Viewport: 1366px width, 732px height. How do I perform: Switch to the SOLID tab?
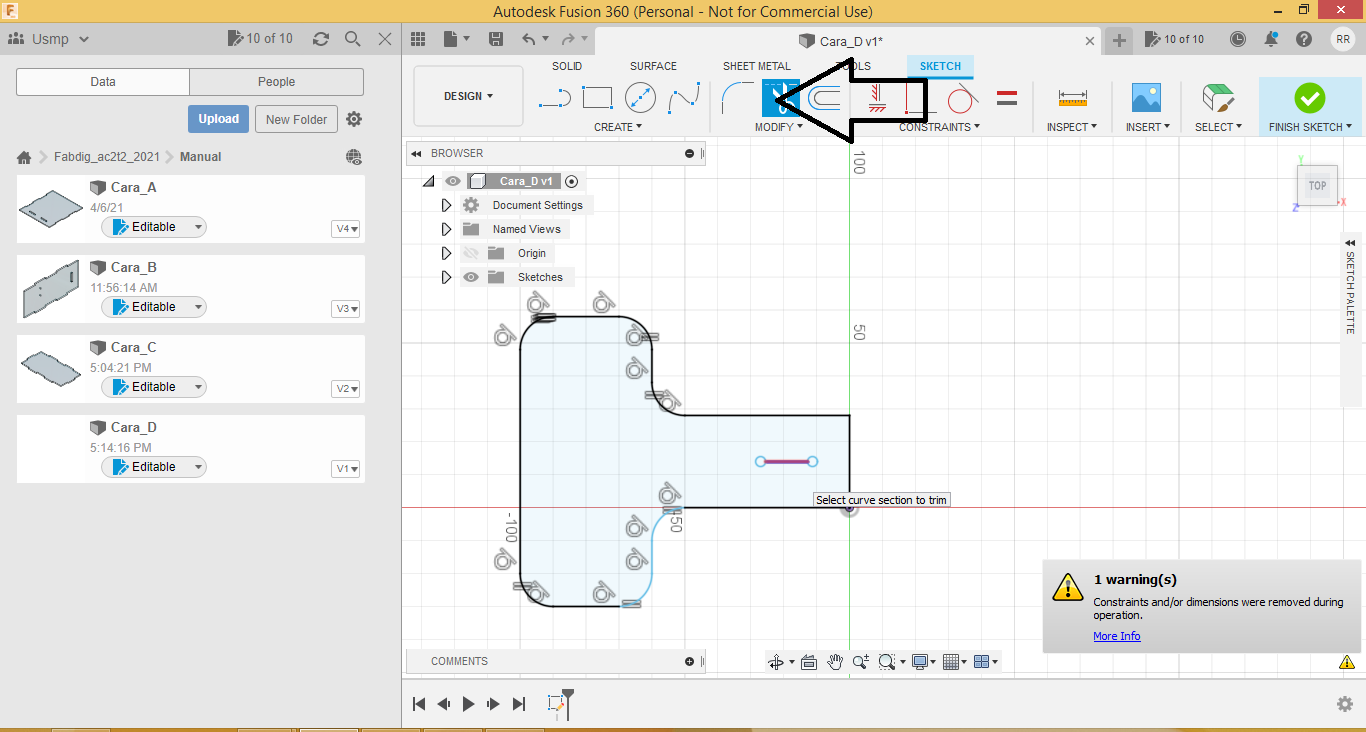coord(567,66)
